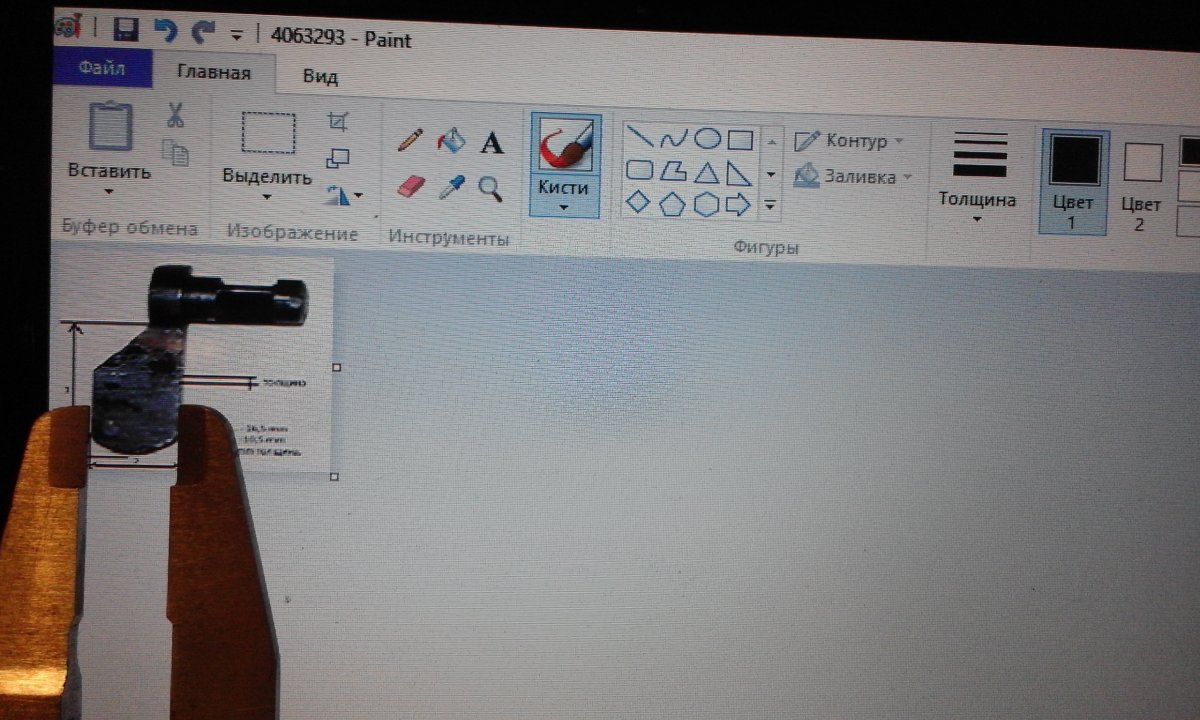The image size is (1200, 720).
Task: Choose the Triangle shape
Action: pyautogui.click(x=706, y=173)
